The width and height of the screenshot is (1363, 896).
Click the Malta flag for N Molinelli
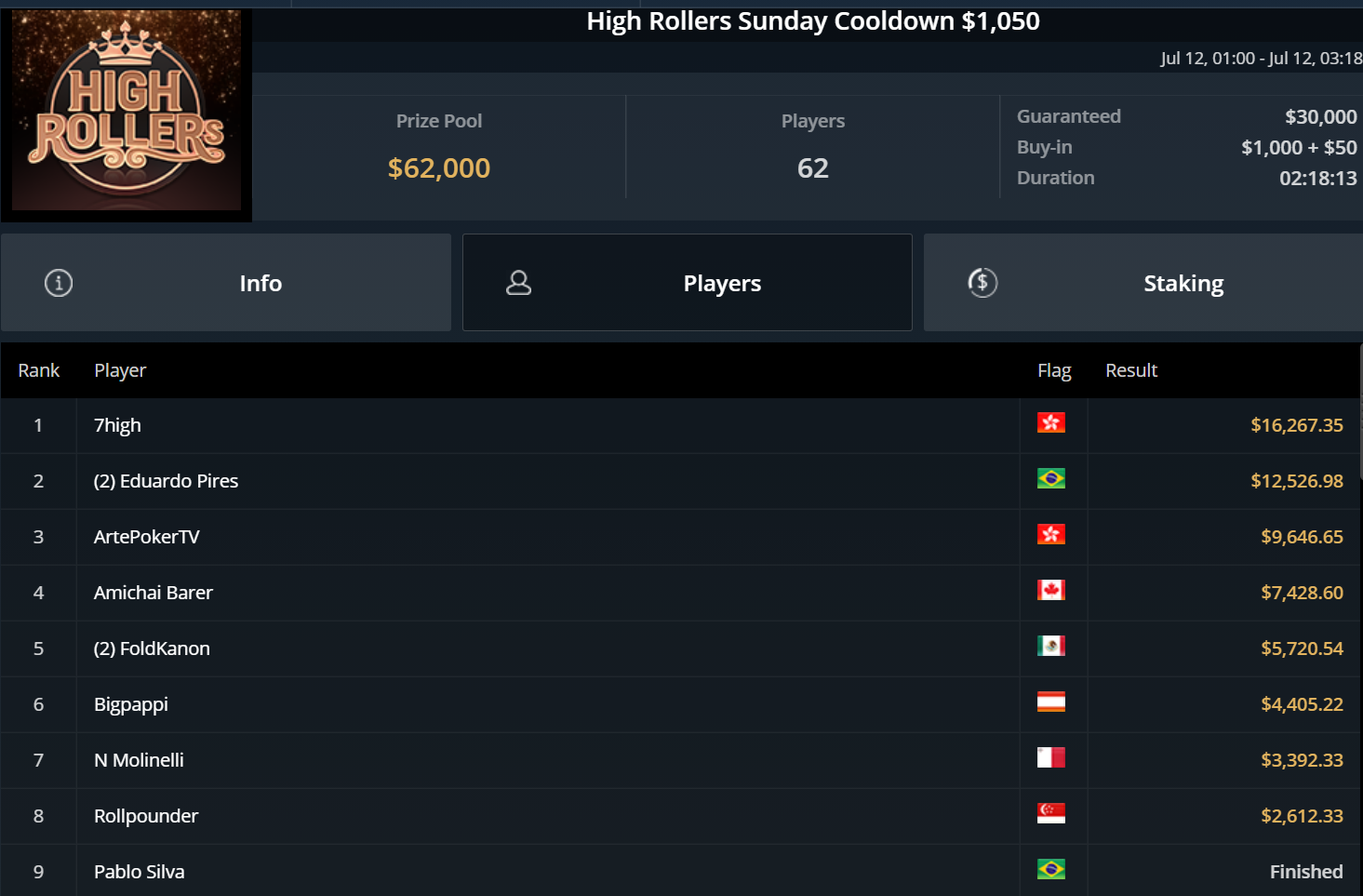pyautogui.click(x=1050, y=758)
